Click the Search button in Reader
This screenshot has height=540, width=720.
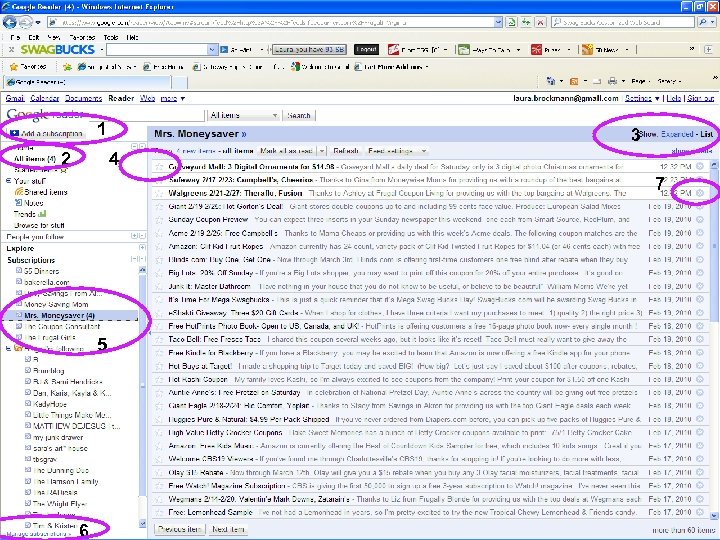pos(298,115)
